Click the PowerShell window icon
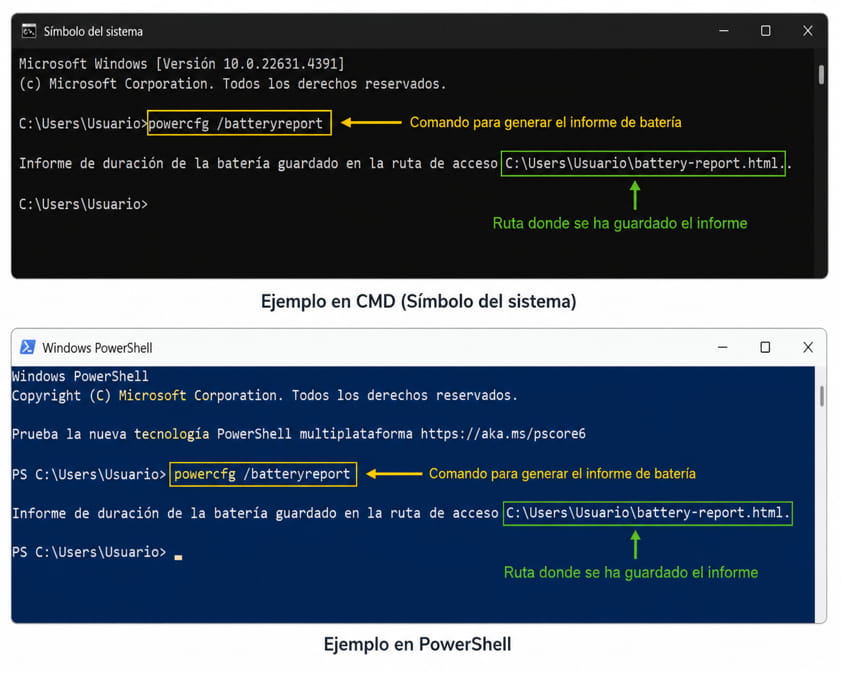841x673 pixels. point(27,347)
